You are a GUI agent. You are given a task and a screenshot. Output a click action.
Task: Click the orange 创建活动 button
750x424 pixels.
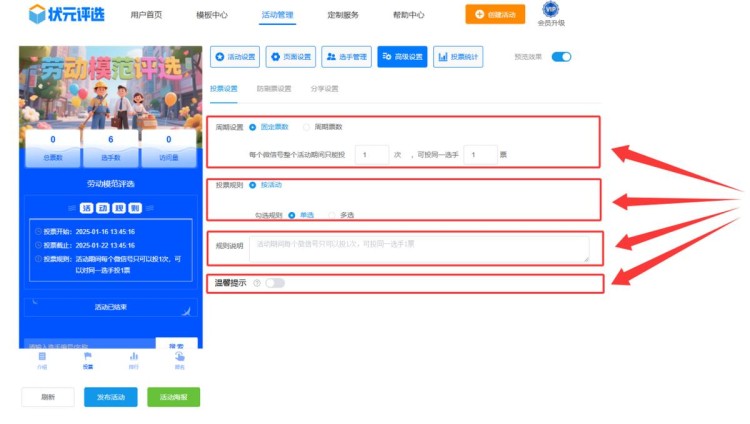(x=494, y=14)
